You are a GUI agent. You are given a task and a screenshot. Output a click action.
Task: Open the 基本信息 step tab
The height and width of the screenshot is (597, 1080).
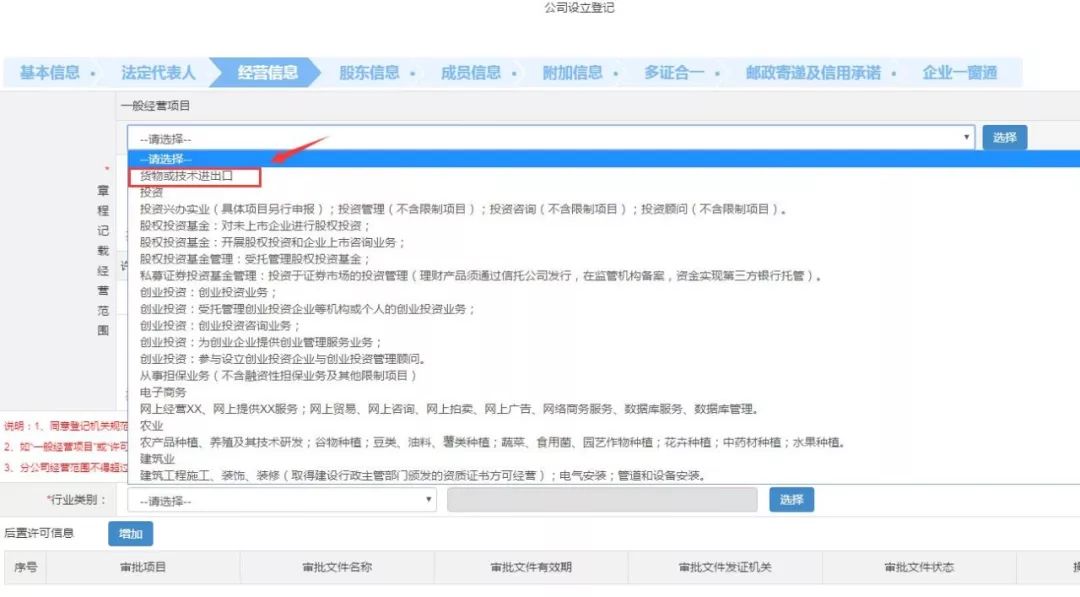click(x=50, y=73)
